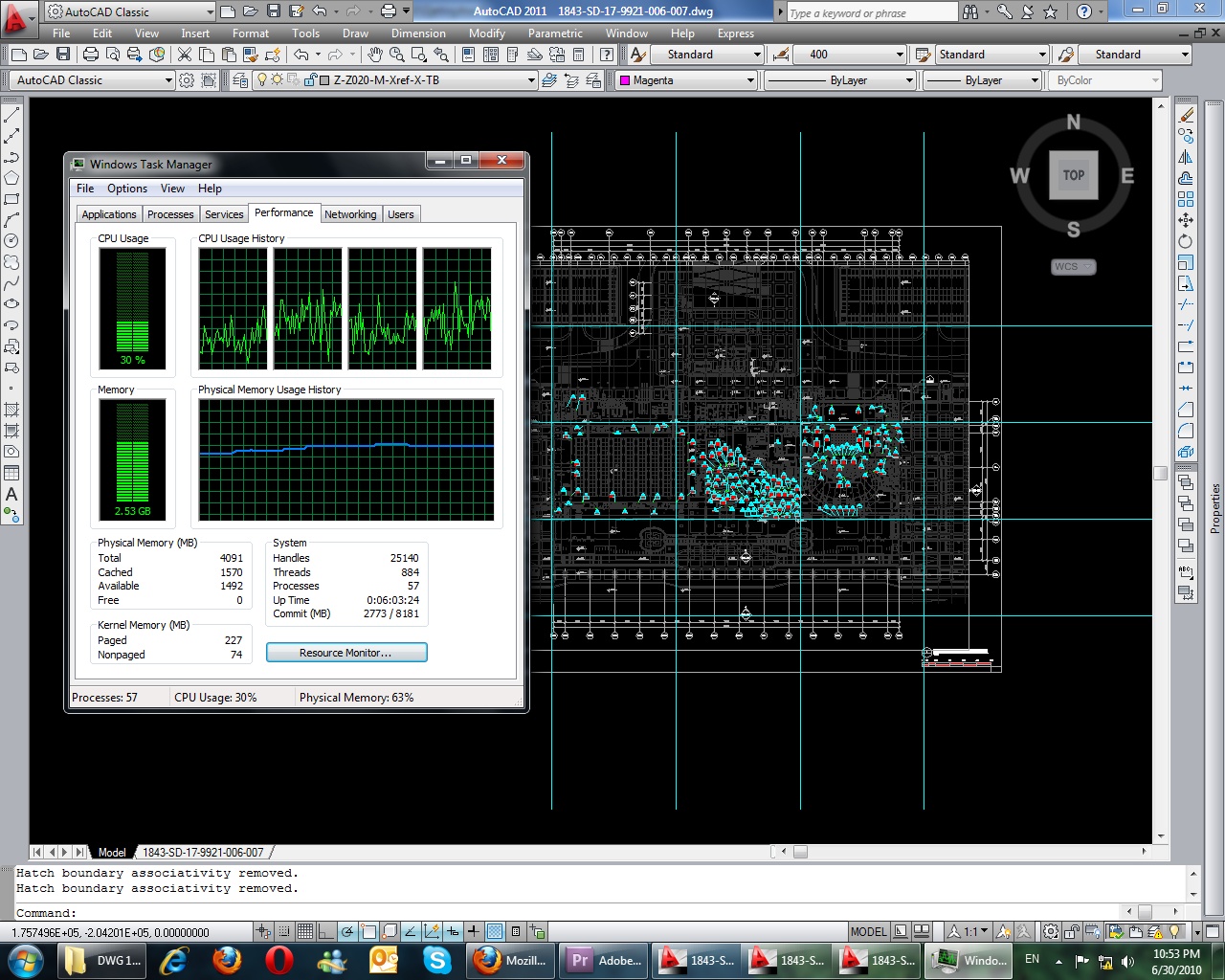Toggle Polar Tracking in status bar
The width and height of the screenshot is (1225, 980).
coord(347,931)
